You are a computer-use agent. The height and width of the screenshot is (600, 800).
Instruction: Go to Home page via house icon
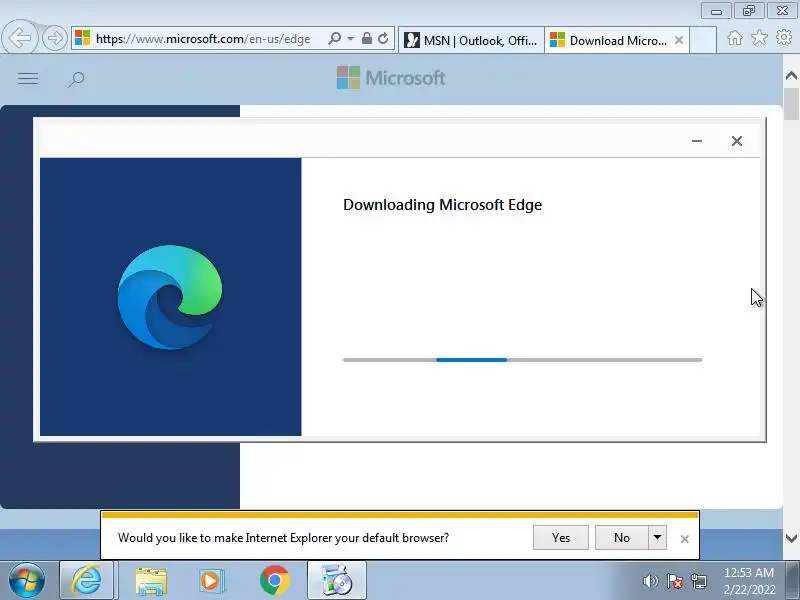[735, 38]
